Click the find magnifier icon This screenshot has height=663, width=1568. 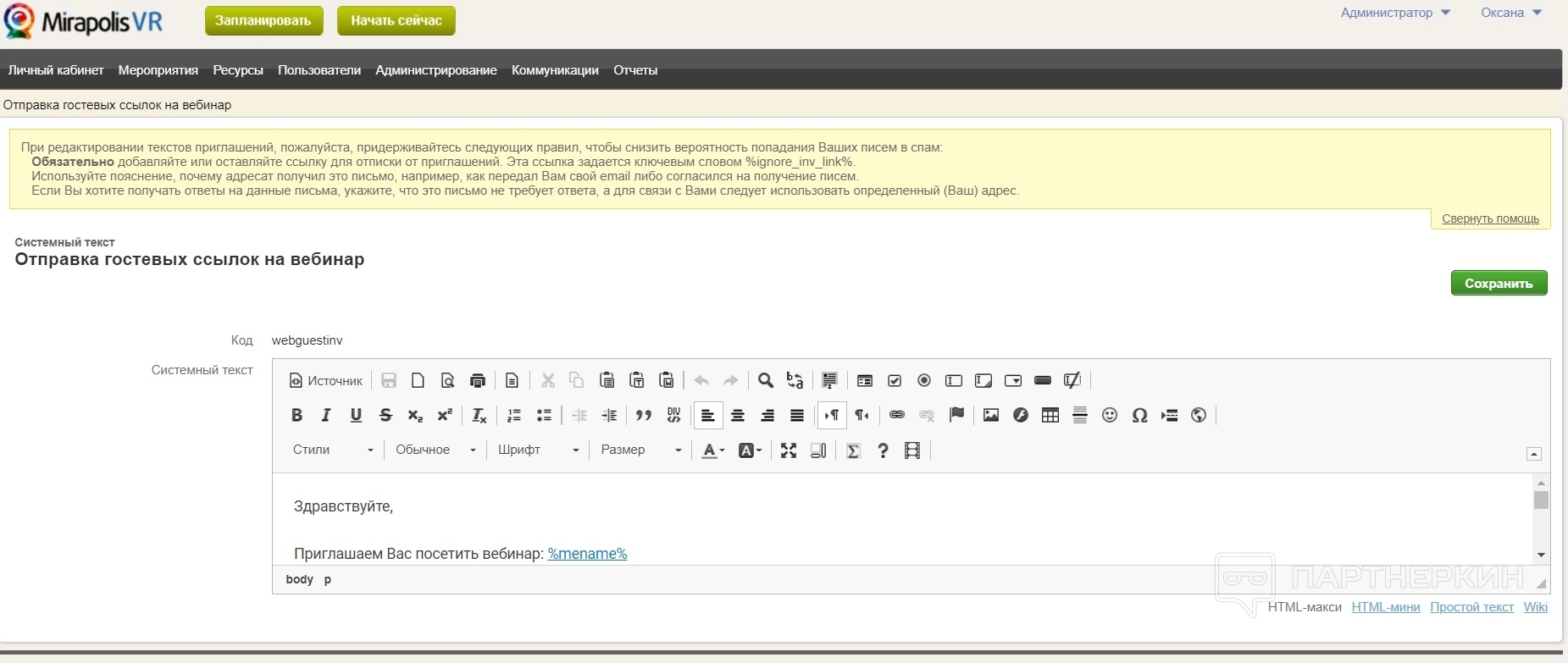pyautogui.click(x=765, y=380)
